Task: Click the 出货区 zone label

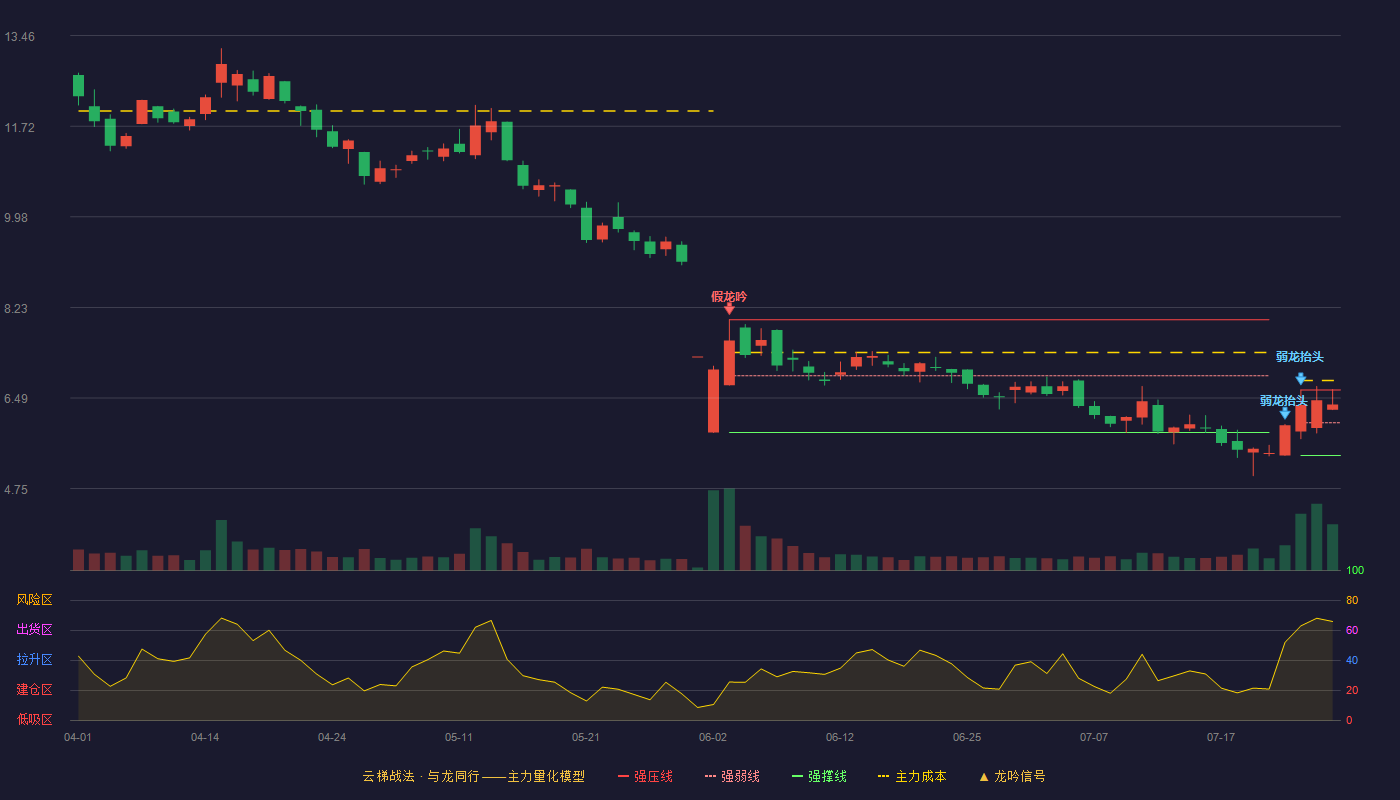Action: (34, 630)
